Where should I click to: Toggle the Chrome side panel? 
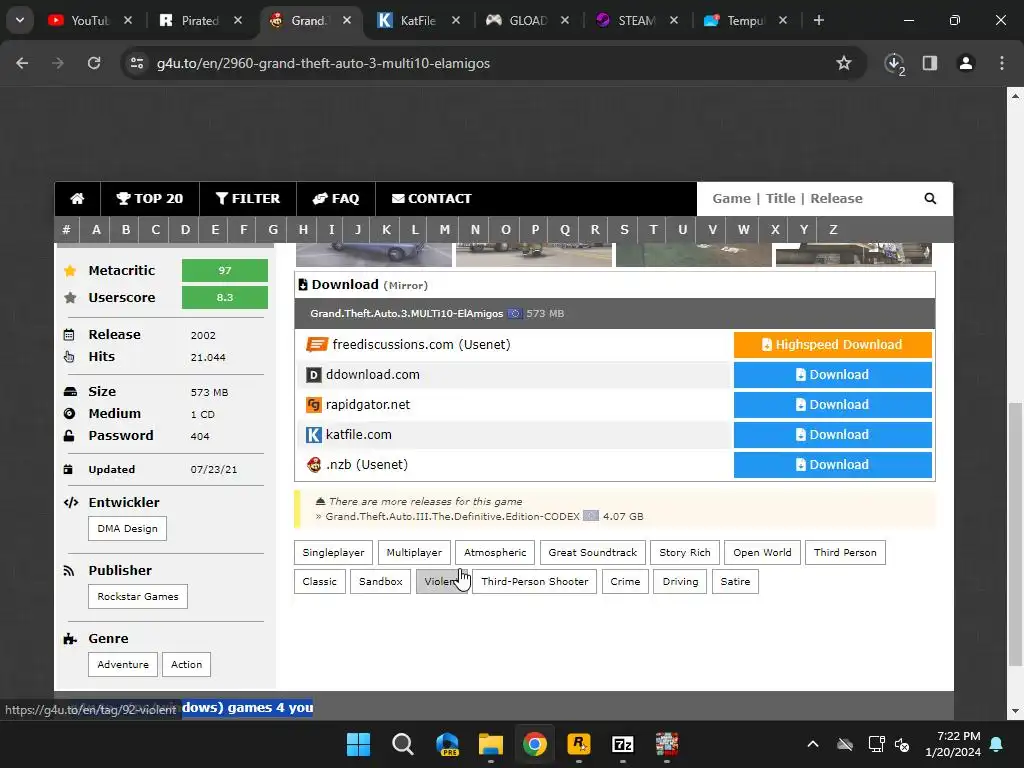[x=929, y=63]
